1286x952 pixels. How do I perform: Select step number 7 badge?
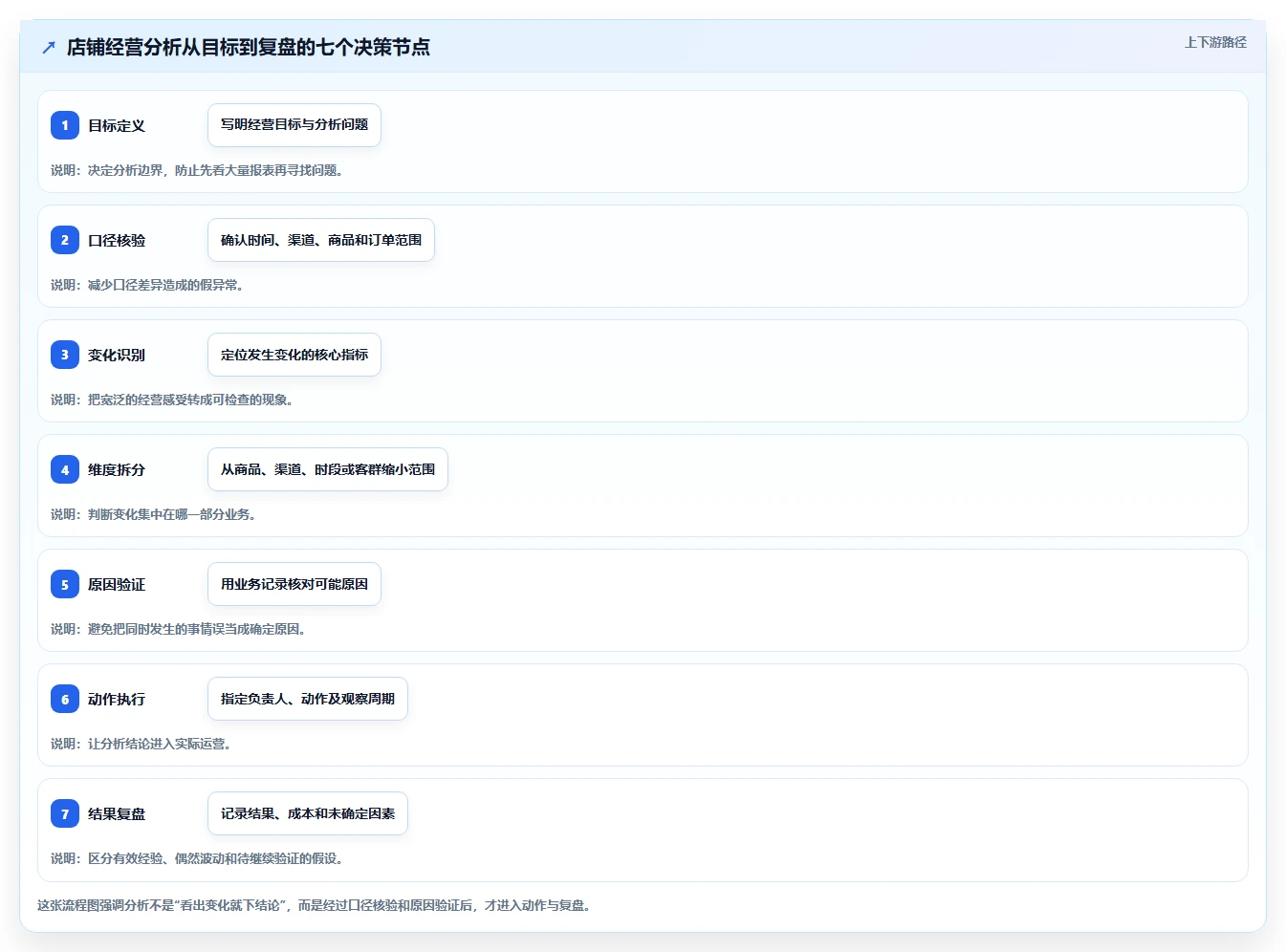click(x=65, y=813)
